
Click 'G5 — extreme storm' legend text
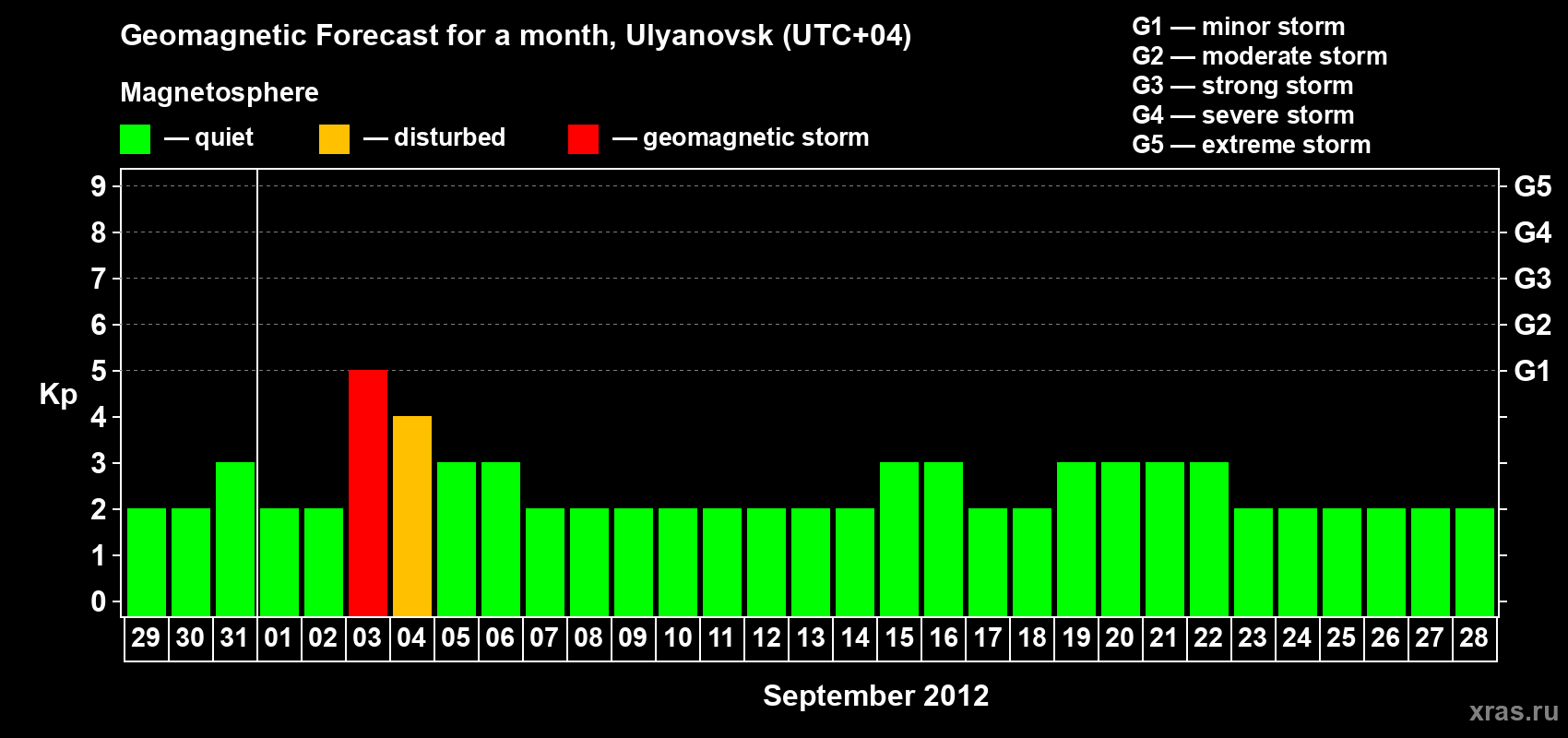[1252, 145]
